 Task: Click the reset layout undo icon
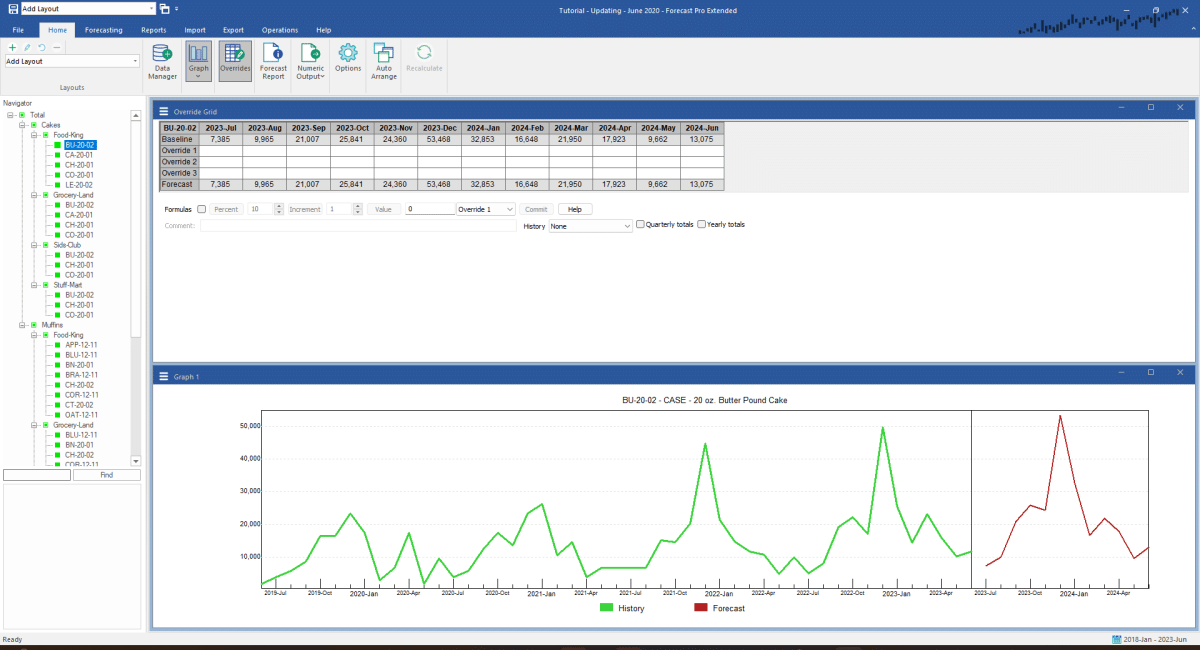(x=42, y=47)
